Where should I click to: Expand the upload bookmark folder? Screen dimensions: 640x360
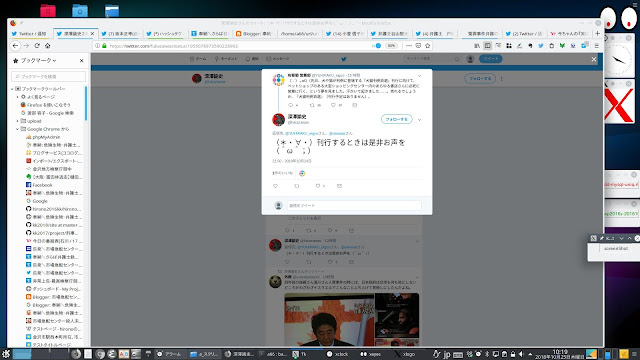tap(18, 121)
